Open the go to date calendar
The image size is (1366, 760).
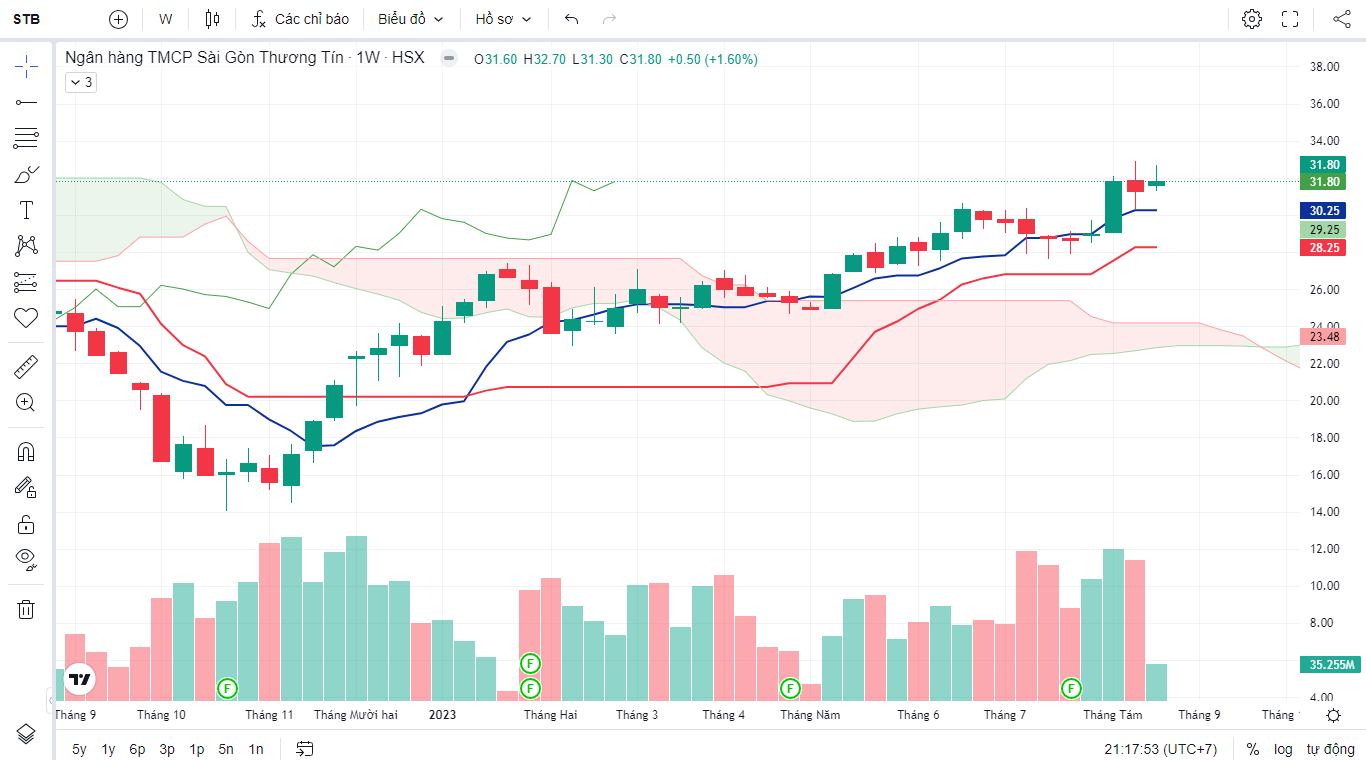tap(305, 749)
